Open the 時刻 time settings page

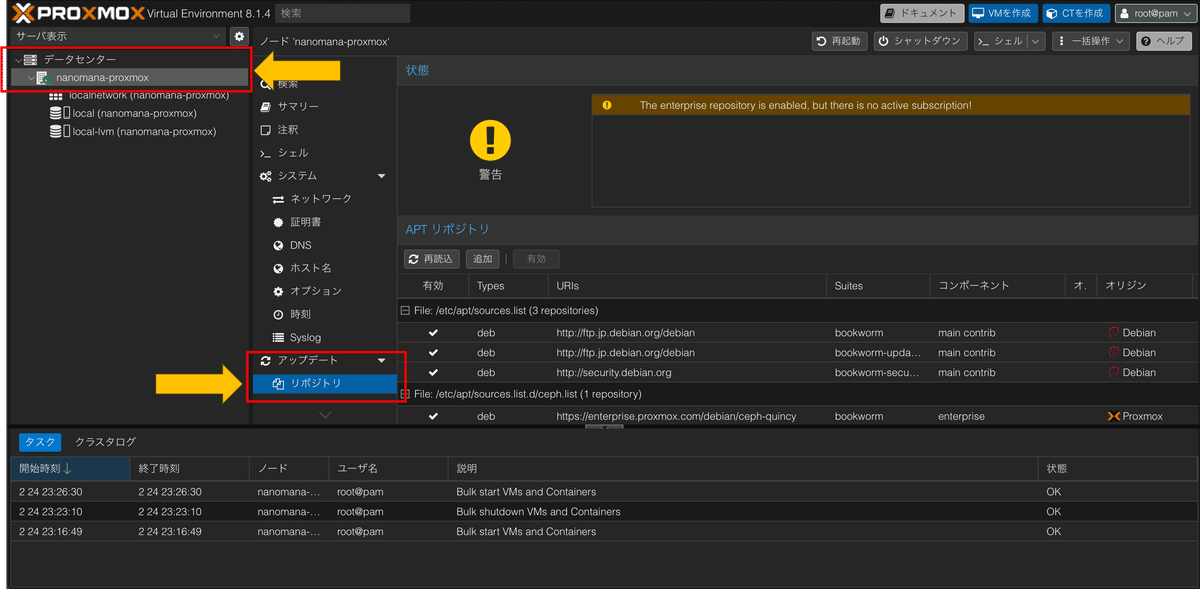pos(301,314)
